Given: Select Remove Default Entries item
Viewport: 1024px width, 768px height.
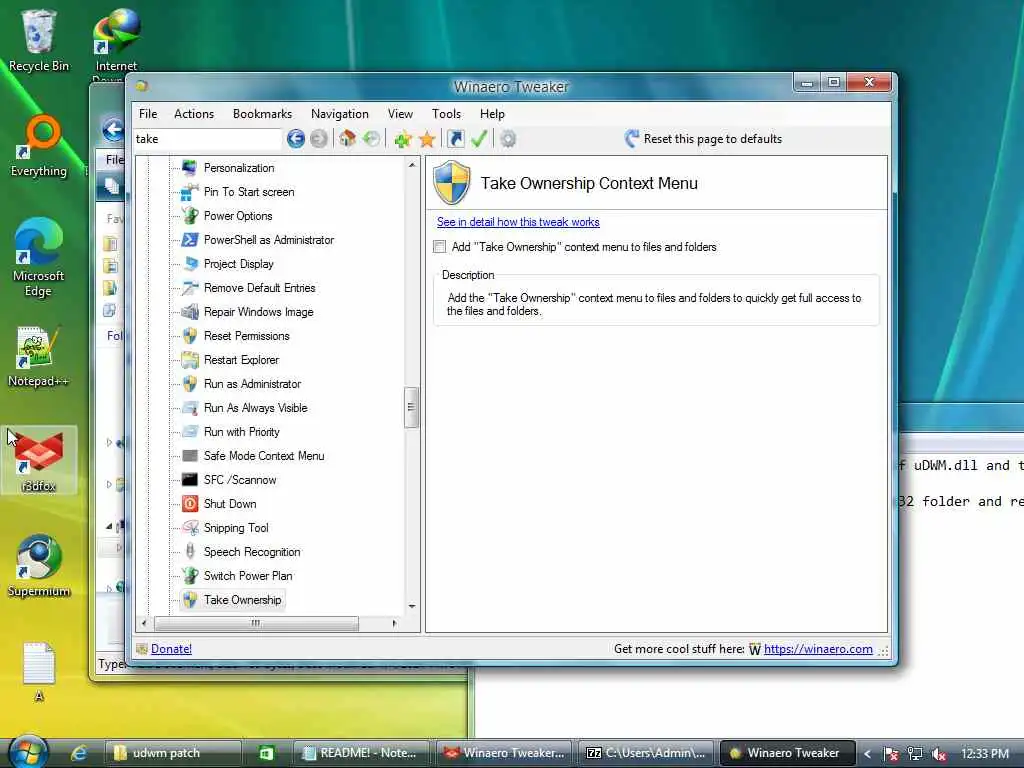Looking at the screenshot, I should pyautogui.click(x=259, y=288).
